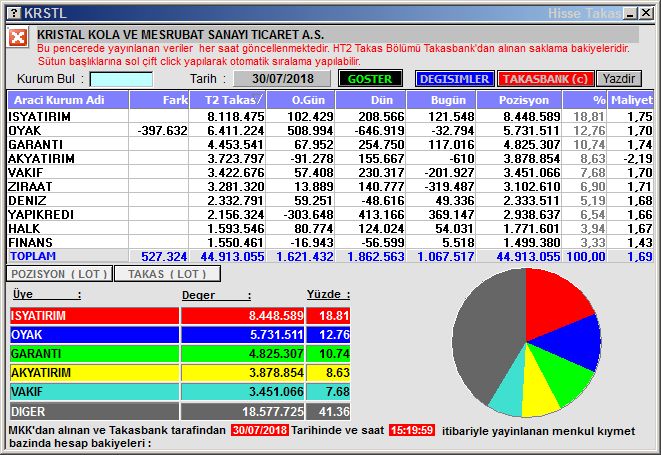Click the DEGISIMLER button
Viewport: 661px width, 455px height.
[454, 79]
